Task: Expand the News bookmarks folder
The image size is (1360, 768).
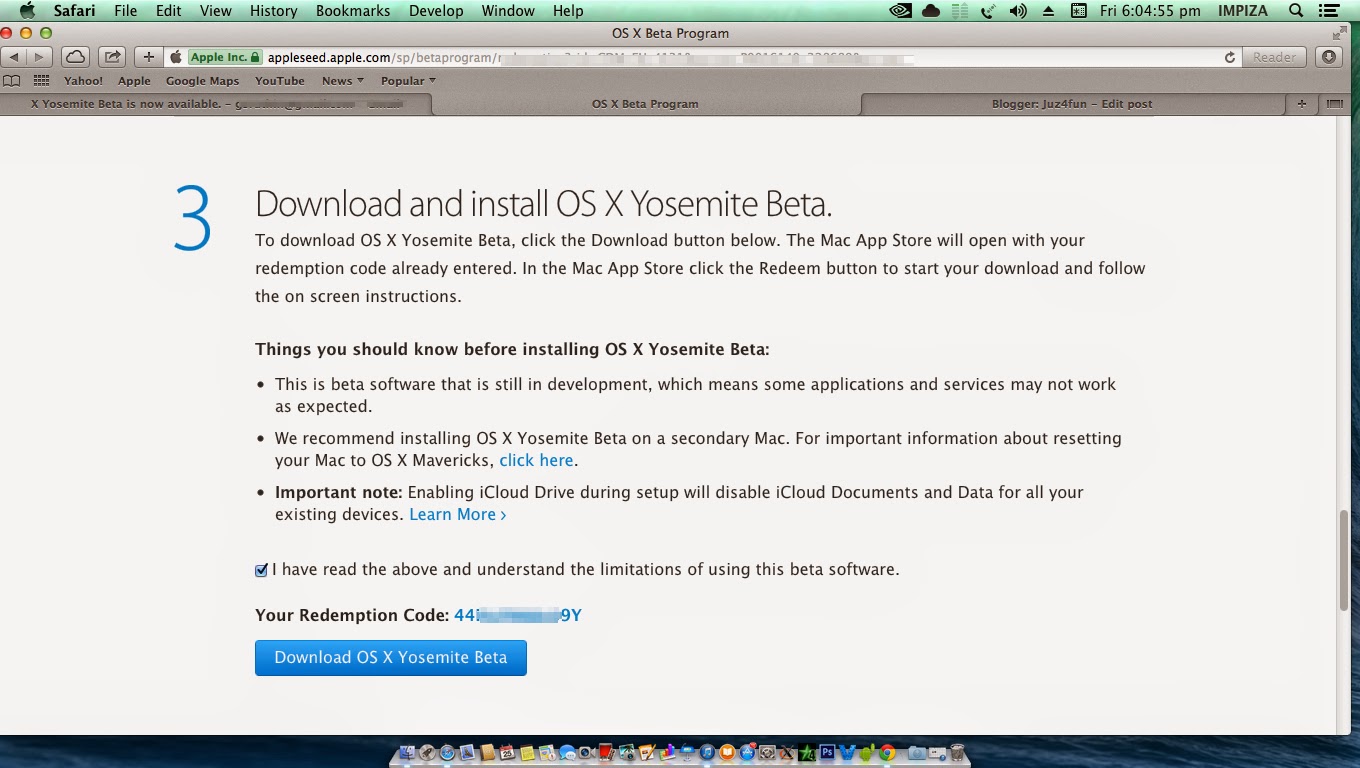Action: pyautogui.click(x=343, y=81)
